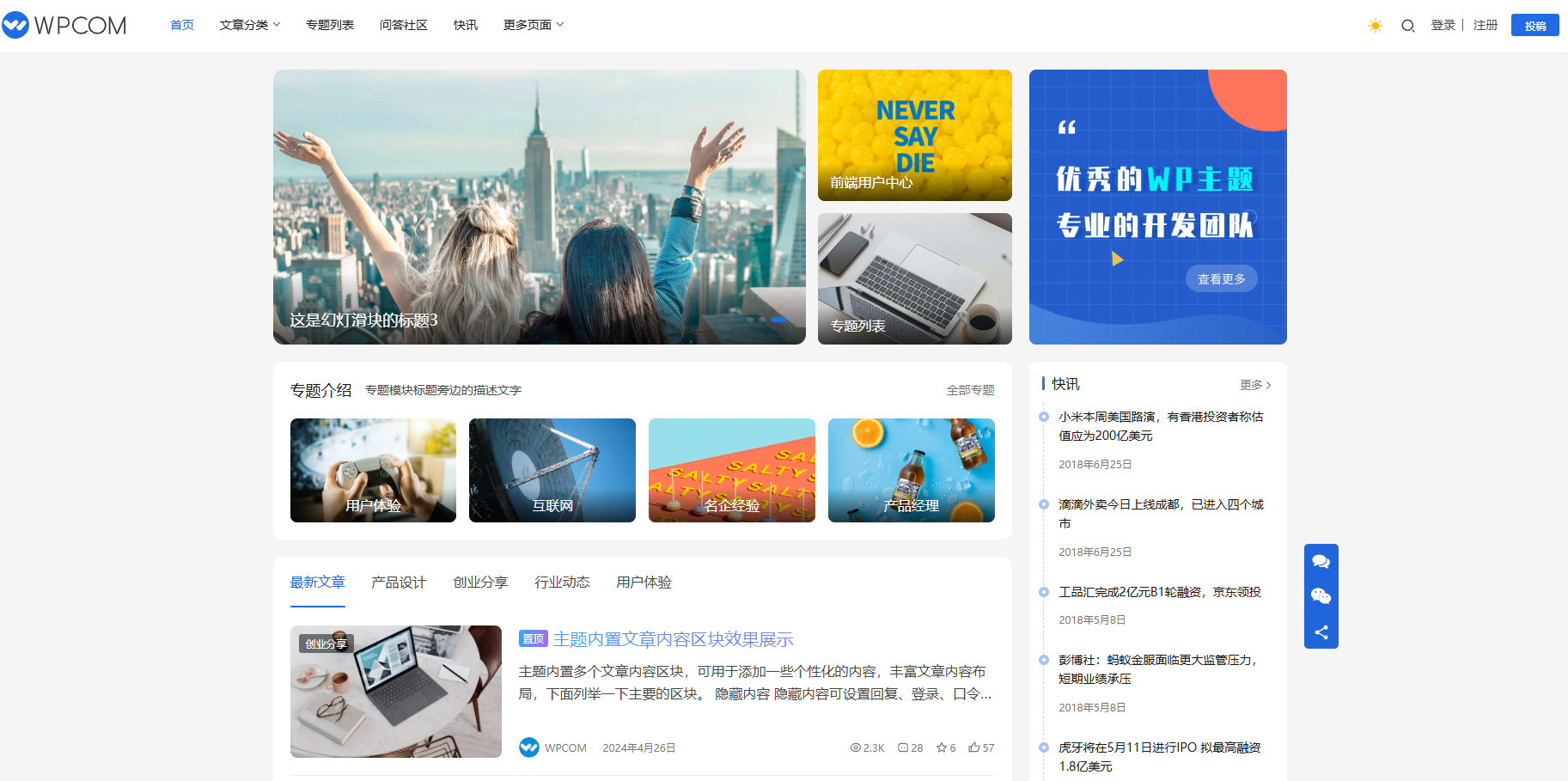
Task: Select the 行业动态 tab
Action: click(562, 583)
